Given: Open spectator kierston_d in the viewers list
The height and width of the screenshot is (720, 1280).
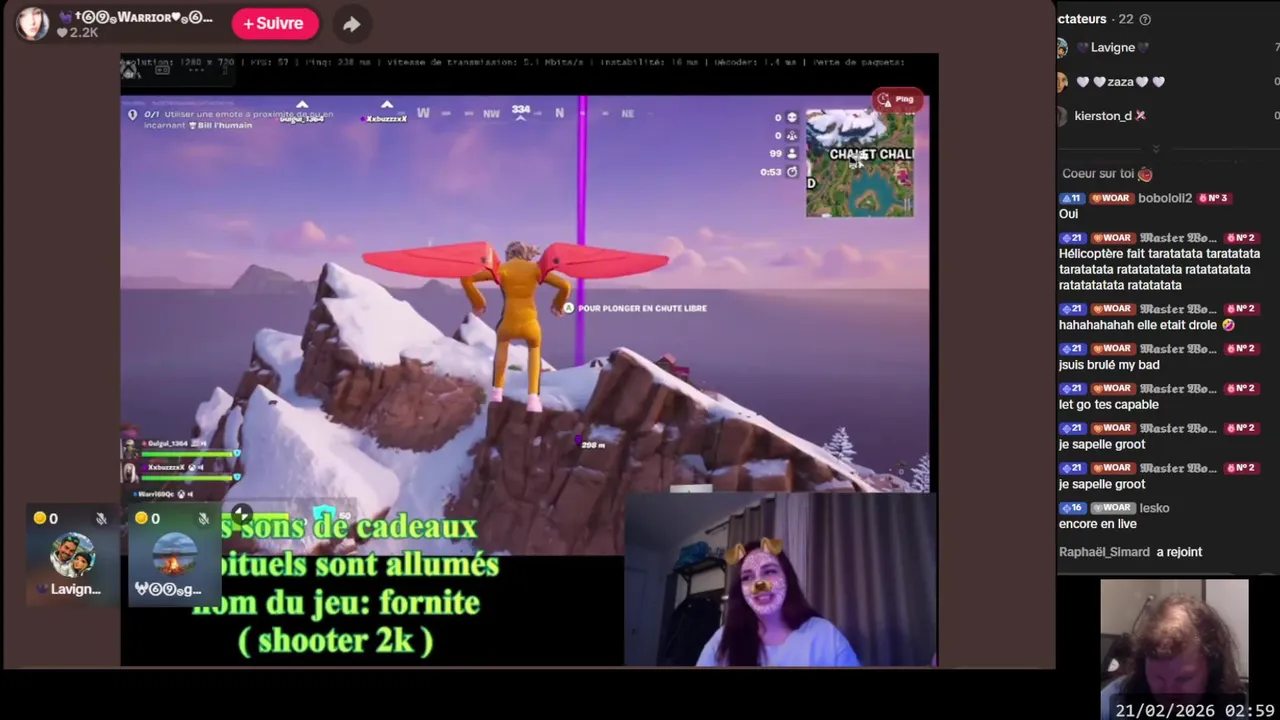Looking at the screenshot, I should pos(1109,116).
